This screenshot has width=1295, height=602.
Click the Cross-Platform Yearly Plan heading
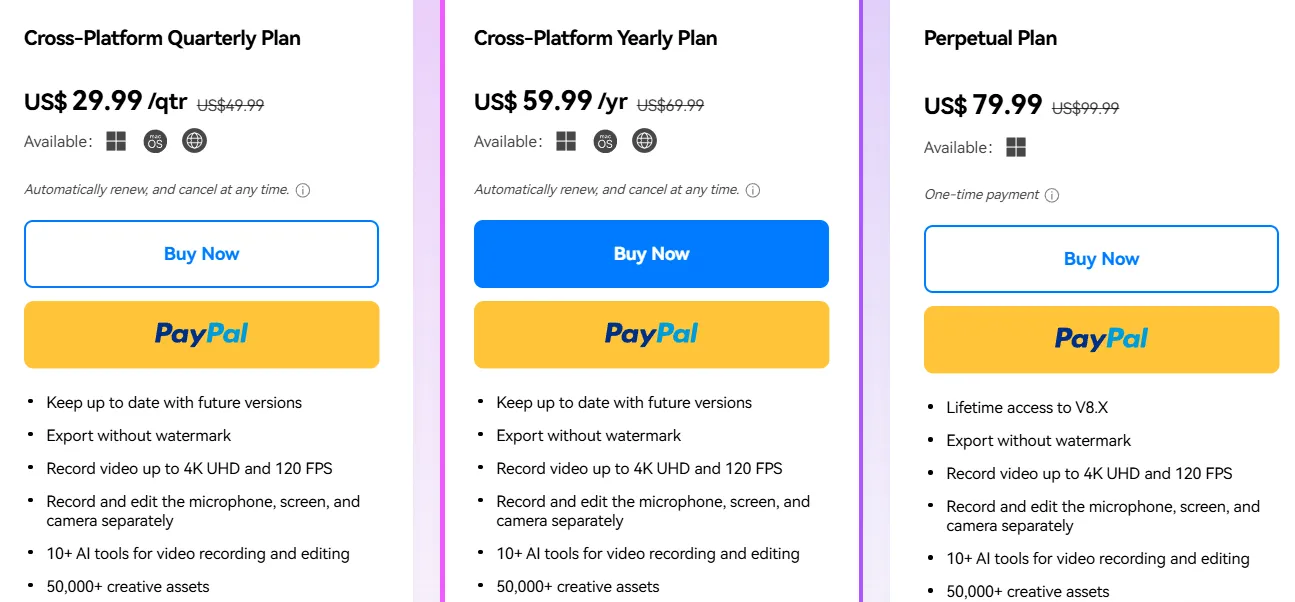tap(595, 38)
